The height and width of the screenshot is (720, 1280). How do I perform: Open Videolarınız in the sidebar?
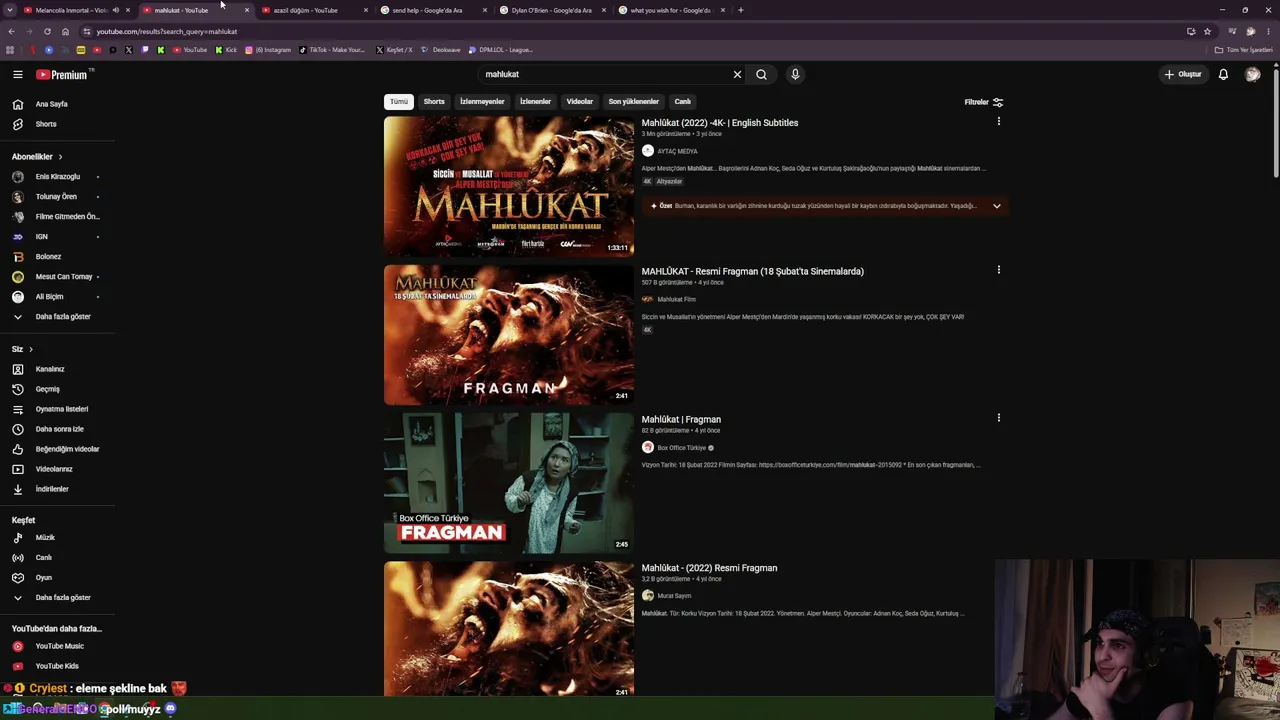54,469
